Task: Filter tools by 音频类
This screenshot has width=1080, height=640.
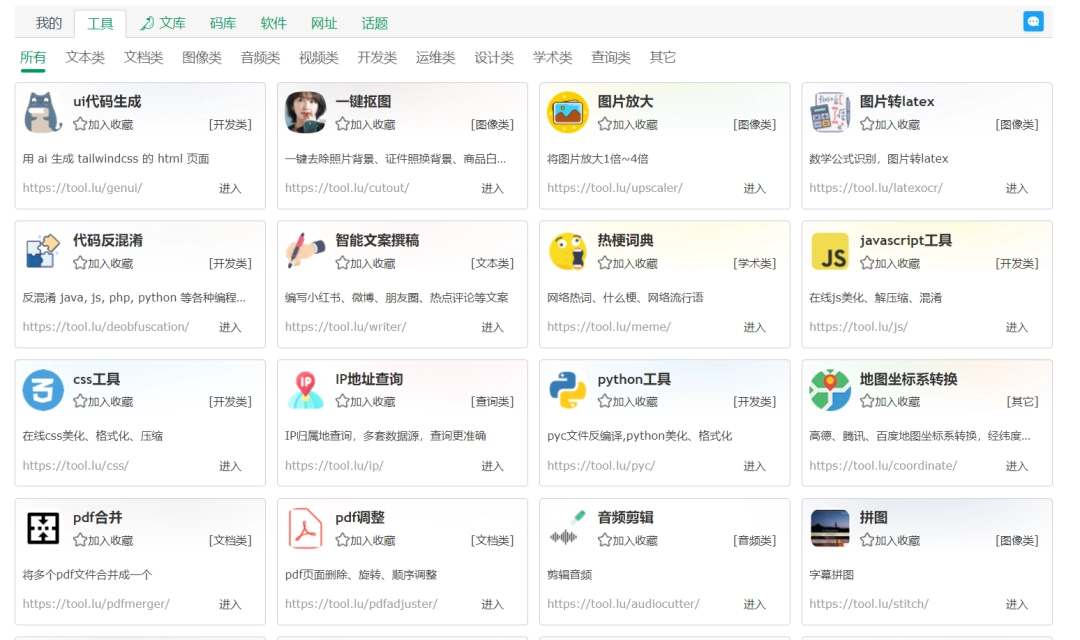Action: click(260, 58)
